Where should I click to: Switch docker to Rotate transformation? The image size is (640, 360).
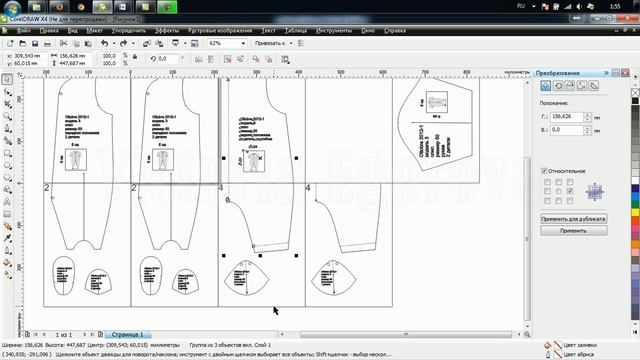(x=558, y=86)
